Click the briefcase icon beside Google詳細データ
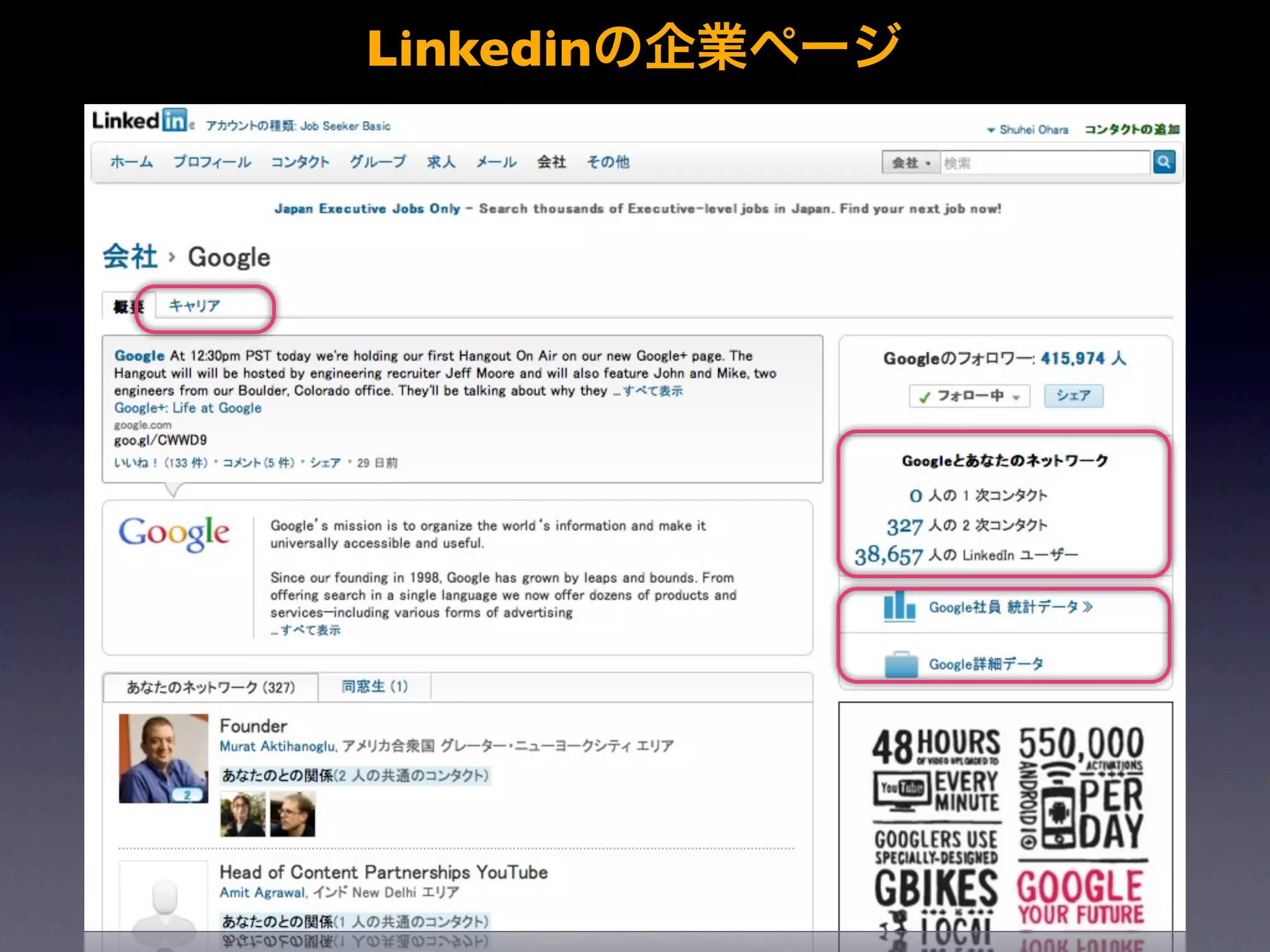Image resolution: width=1270 pixels, height=952 pixels. pyautogui.click(x=901, y=664)
